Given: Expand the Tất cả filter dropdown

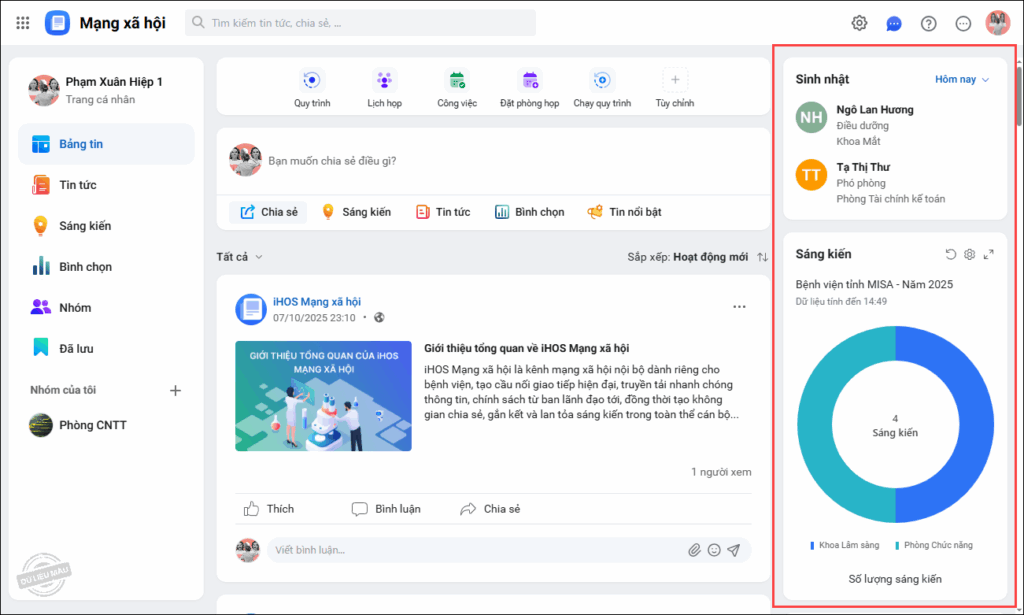Looking at the screenshot, I should tap(240, 257).
